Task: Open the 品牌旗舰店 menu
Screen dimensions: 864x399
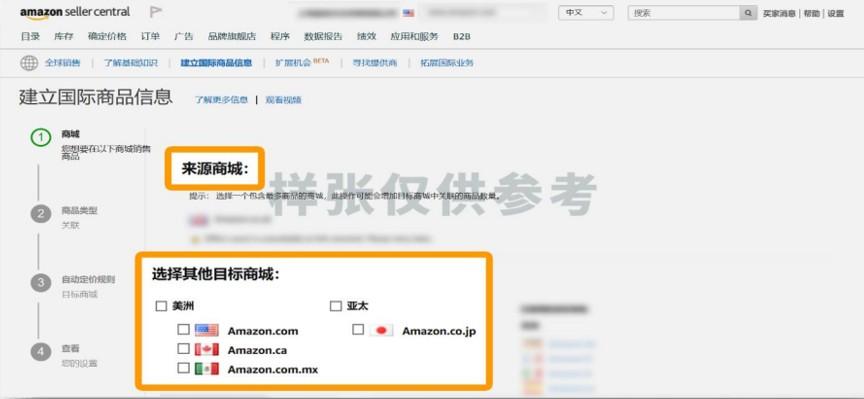Action: click(232, 36)
